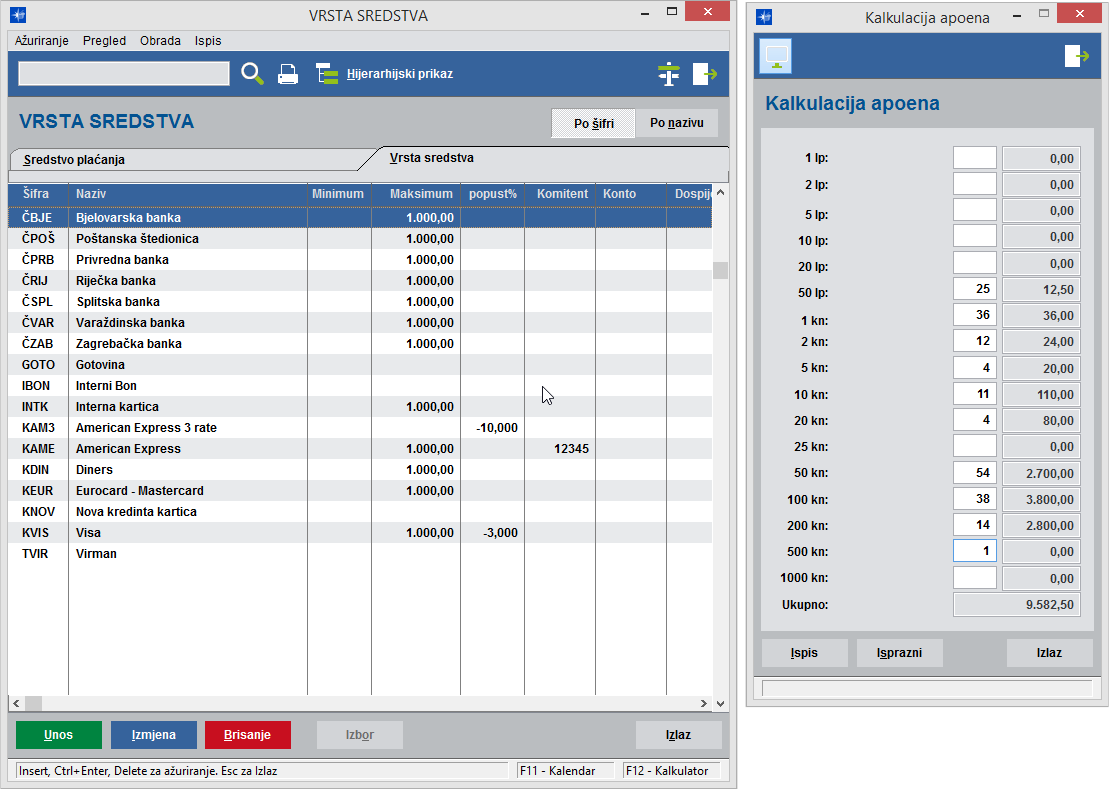Sort list Po šifri
This screenshot has height=789, width=1109.
[x=593, y=123]
